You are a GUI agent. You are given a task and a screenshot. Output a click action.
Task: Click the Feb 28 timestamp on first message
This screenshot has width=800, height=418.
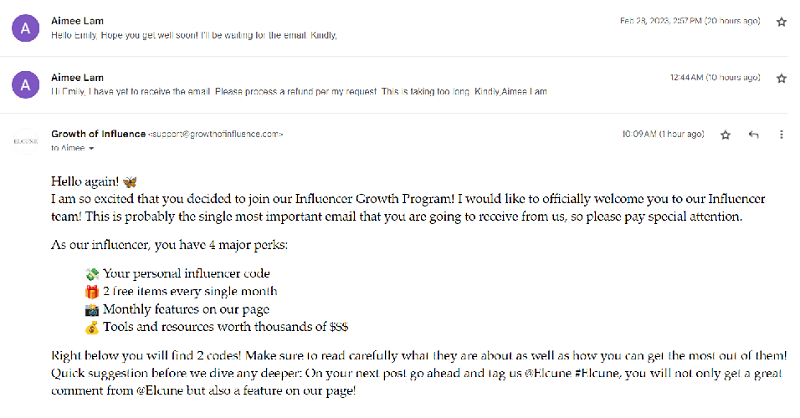point(690,21)
